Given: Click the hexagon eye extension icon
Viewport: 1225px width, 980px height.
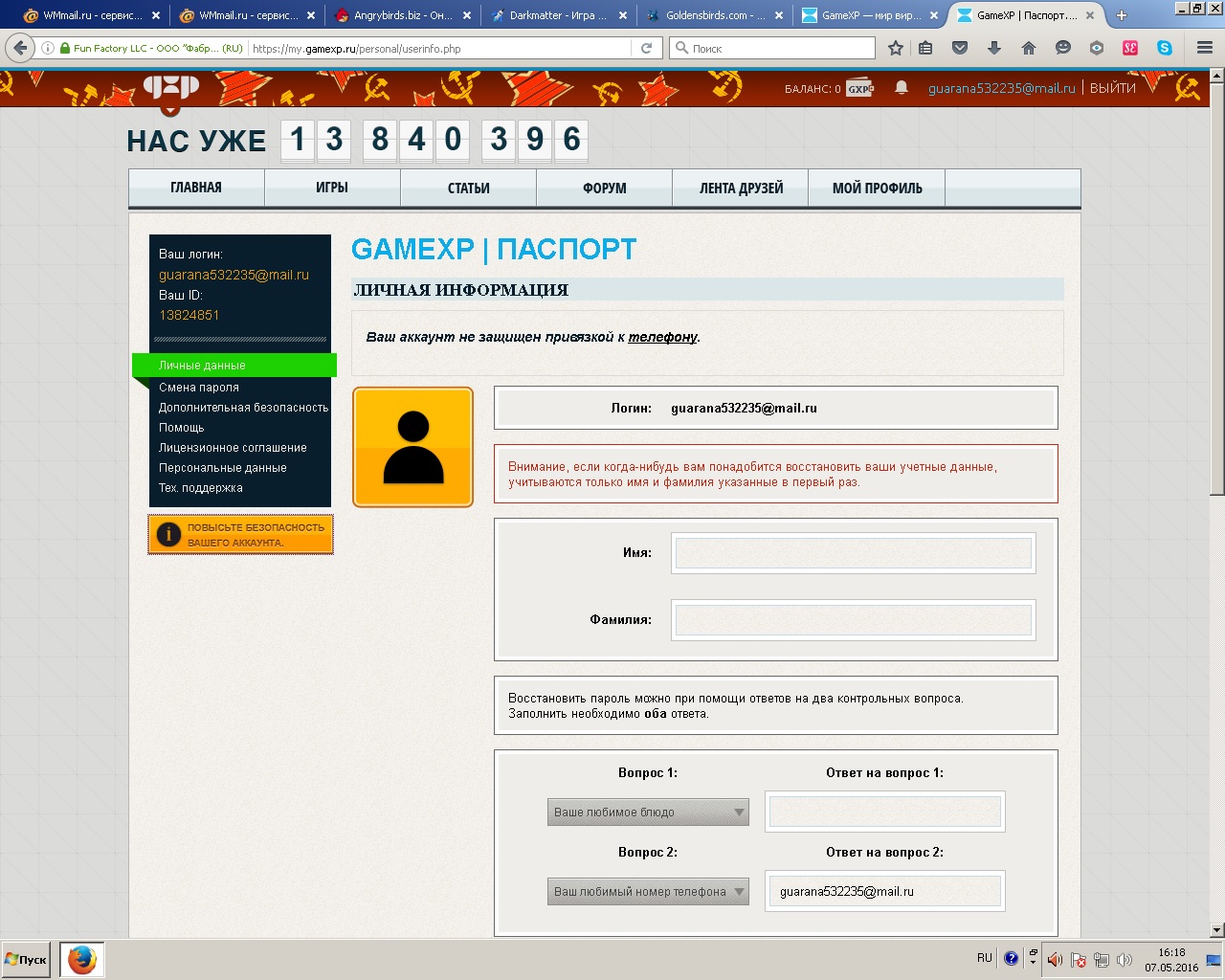Looking at the screenshot, I should pyautogui.click(x=1097, y=48).
